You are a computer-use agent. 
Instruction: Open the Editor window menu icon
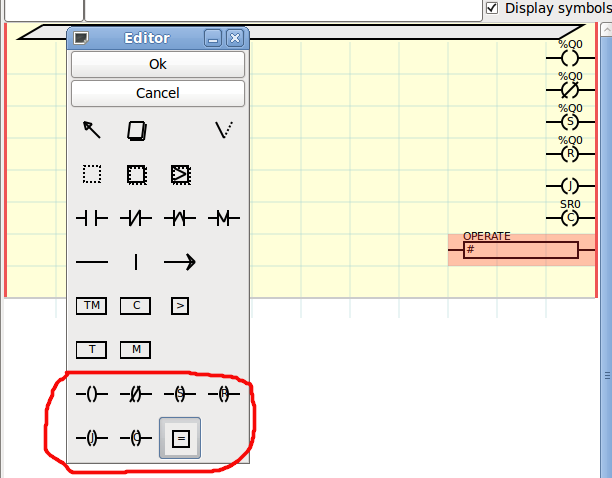coord(81,39)
